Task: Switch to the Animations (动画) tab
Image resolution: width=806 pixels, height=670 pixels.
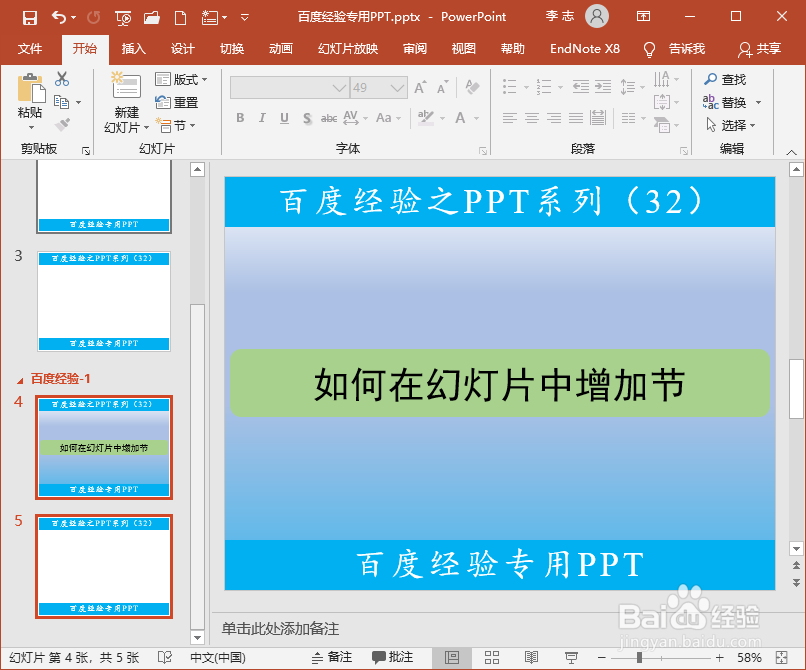Action: coord(281,49)
